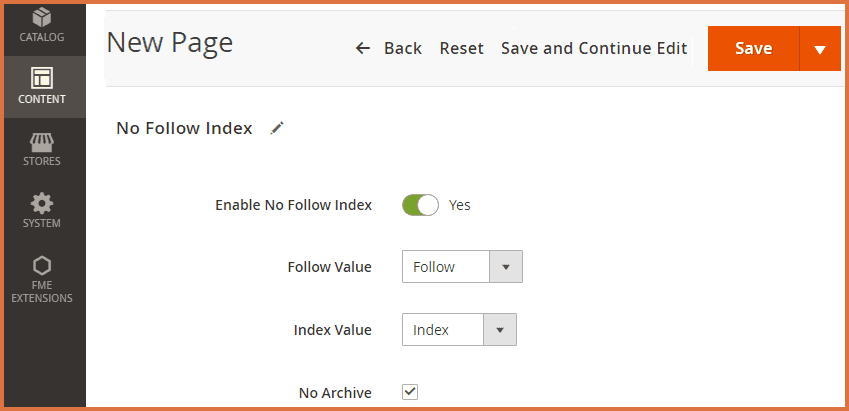The image size is (849, 411).
Task: Click the Back text link
Action: pos(403,48)
